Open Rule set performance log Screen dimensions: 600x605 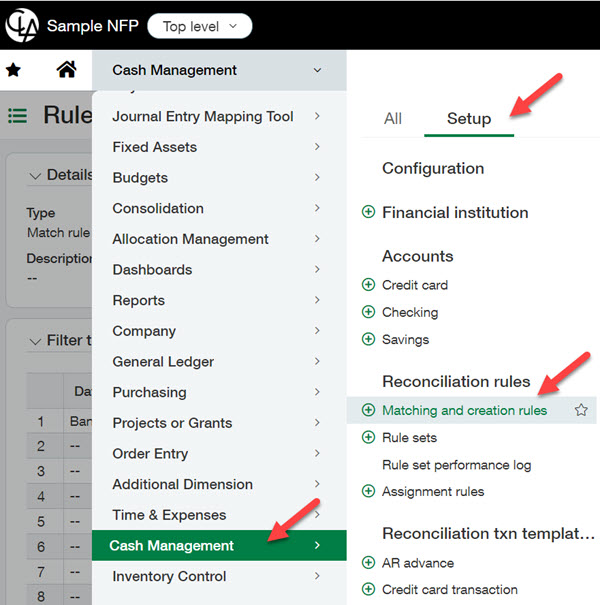click(456, 465)
